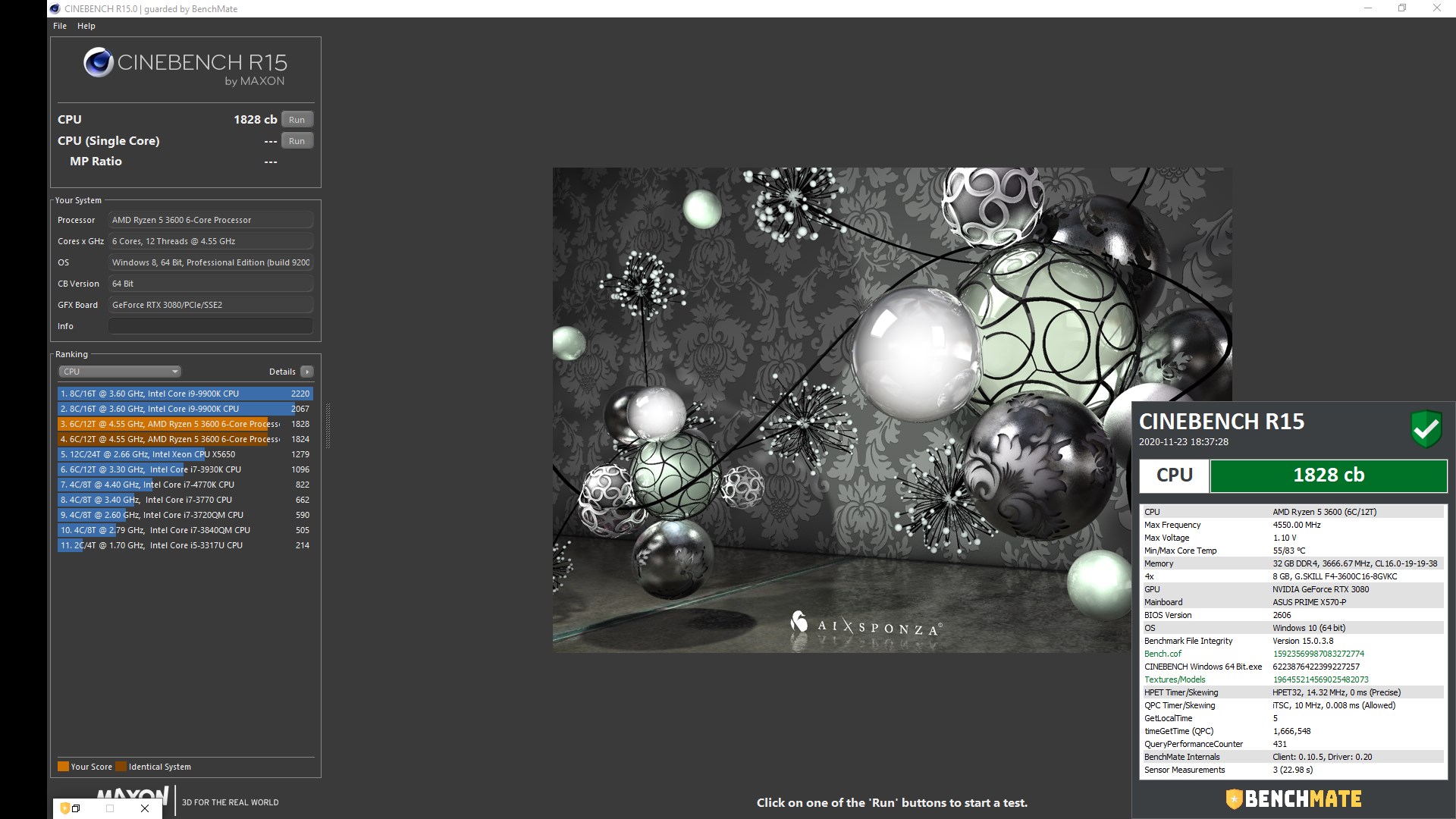The image size is (1456, 819).
Task: Click the AIXSPONZA logo in the render
Action: 866,625
